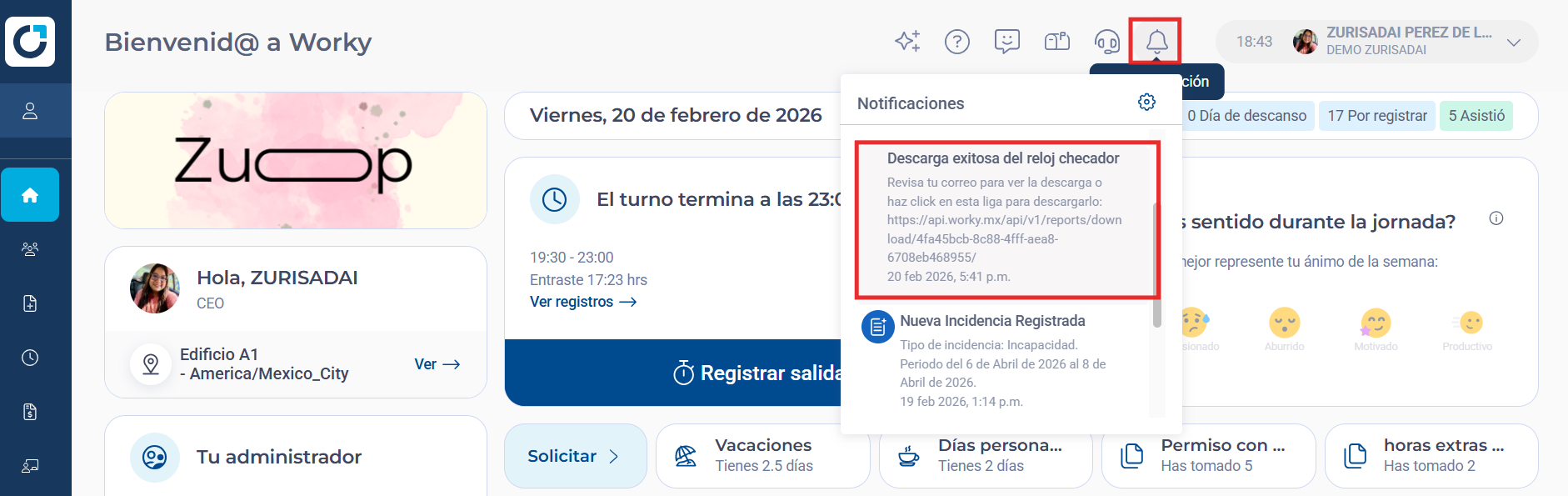The height and width of the screenshot is (496, 1568).
Task: Click the location pin icon
Action: 151,364
